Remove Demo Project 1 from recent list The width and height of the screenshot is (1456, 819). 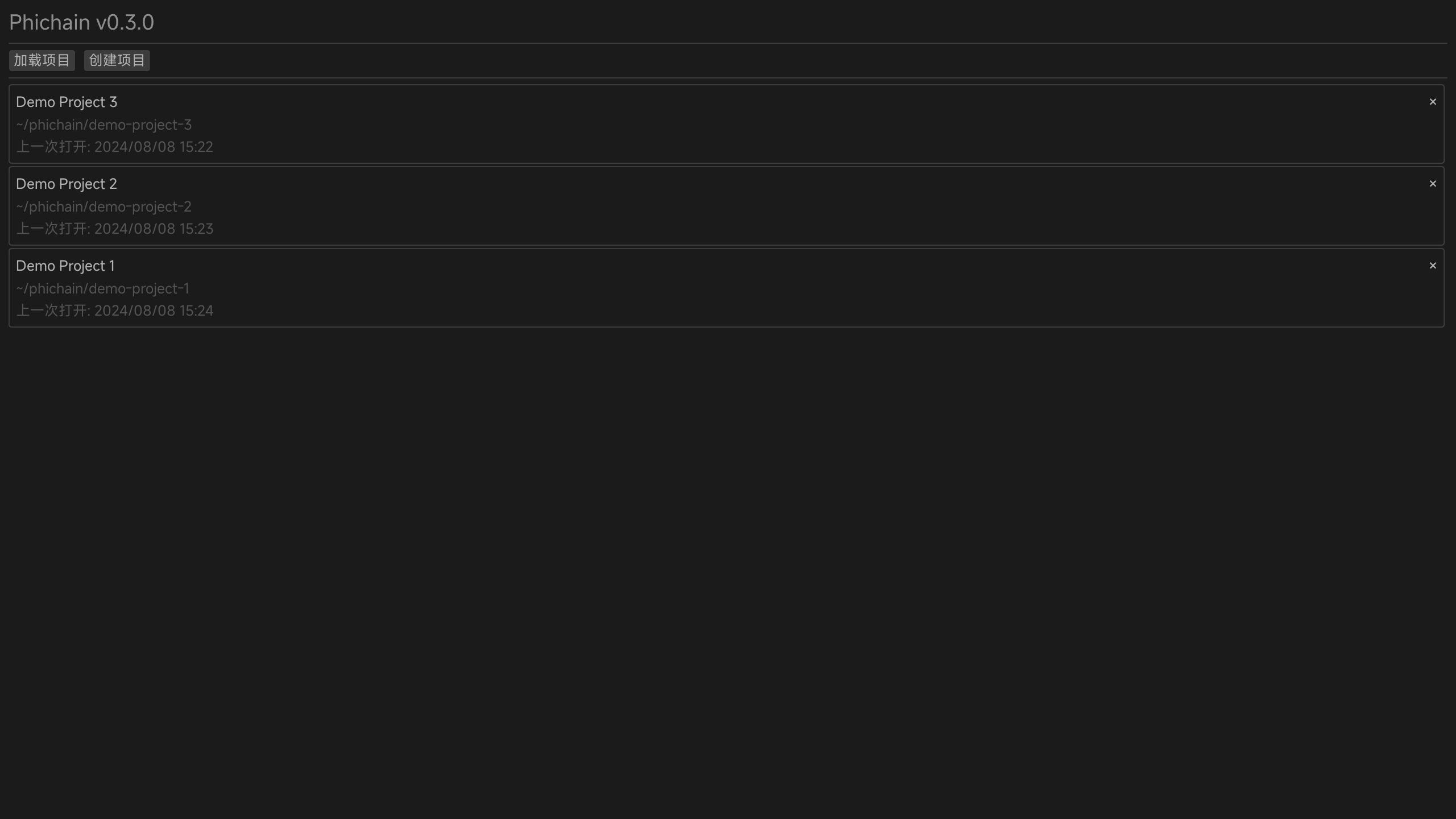tap(1433, 266)
